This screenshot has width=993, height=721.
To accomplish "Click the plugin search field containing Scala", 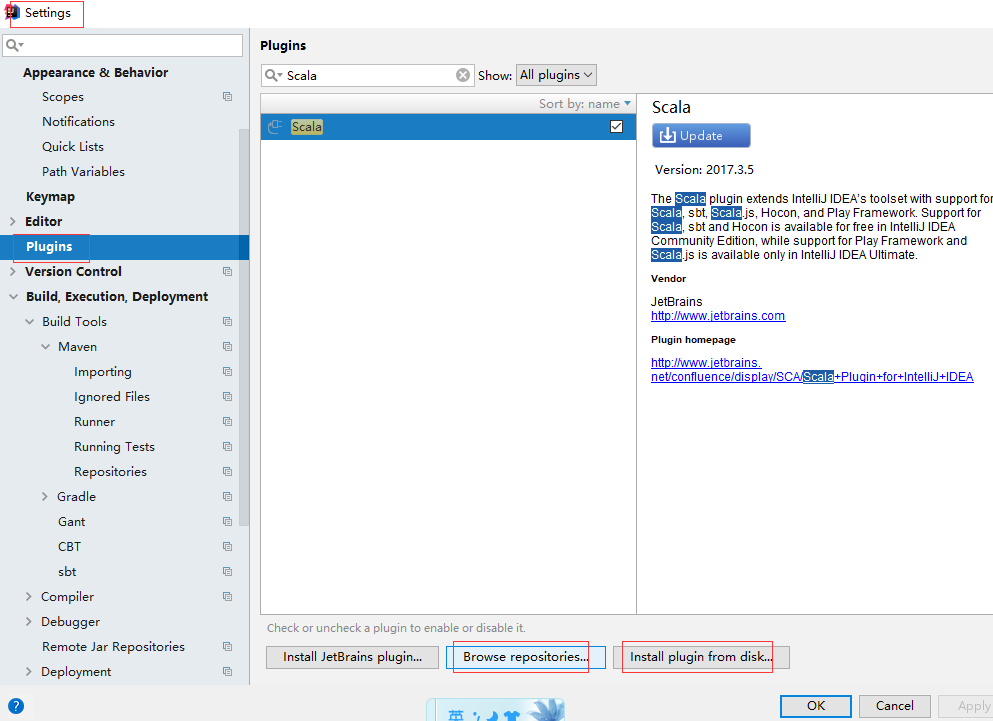I will coord(367,75).
